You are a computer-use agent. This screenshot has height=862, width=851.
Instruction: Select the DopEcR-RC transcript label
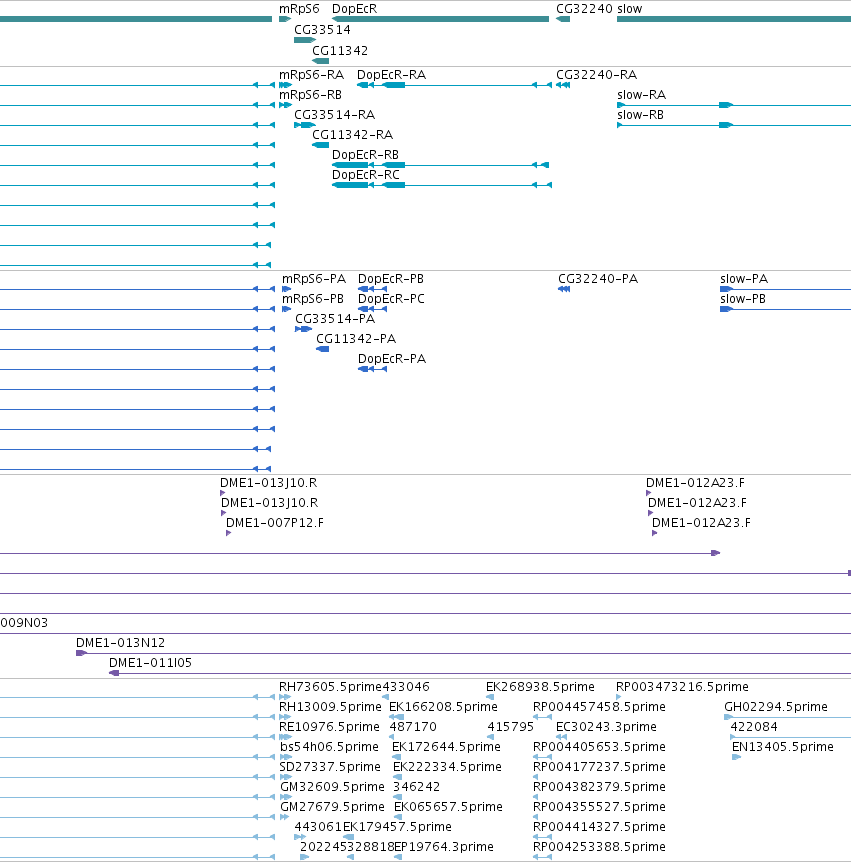366,174
